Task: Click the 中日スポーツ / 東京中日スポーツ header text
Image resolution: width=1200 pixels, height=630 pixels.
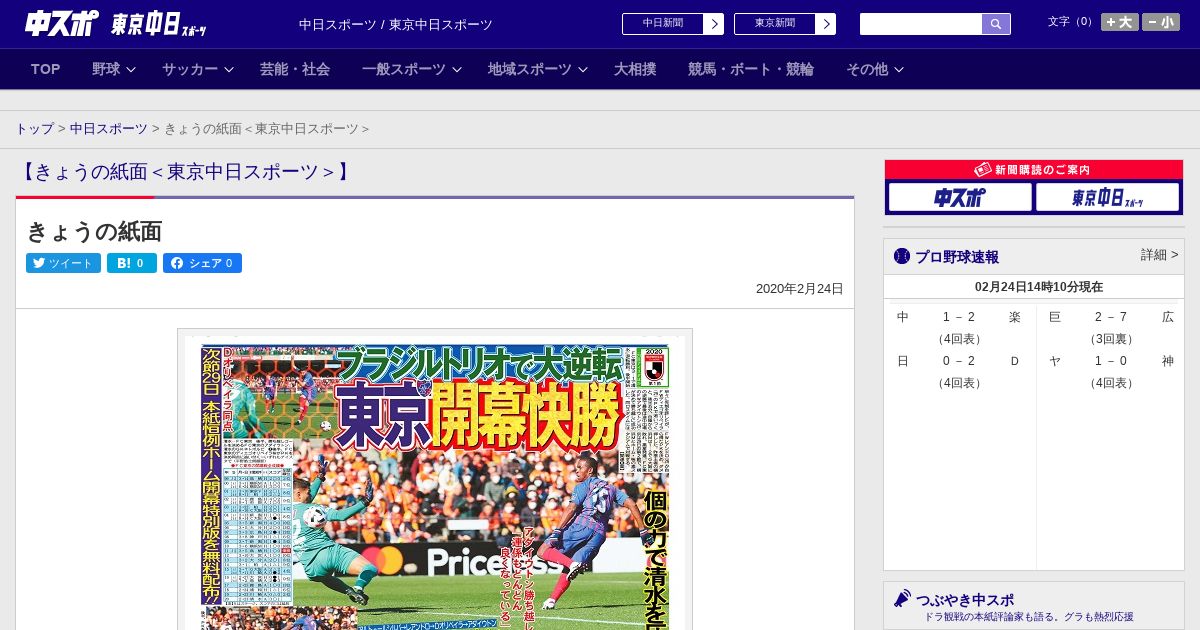Action: [396, 24]
